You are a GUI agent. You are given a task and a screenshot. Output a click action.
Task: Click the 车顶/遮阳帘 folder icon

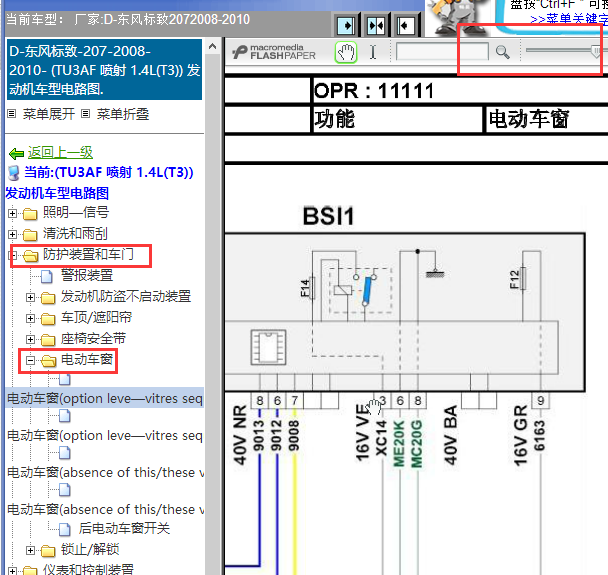click(x=48, y=319)
